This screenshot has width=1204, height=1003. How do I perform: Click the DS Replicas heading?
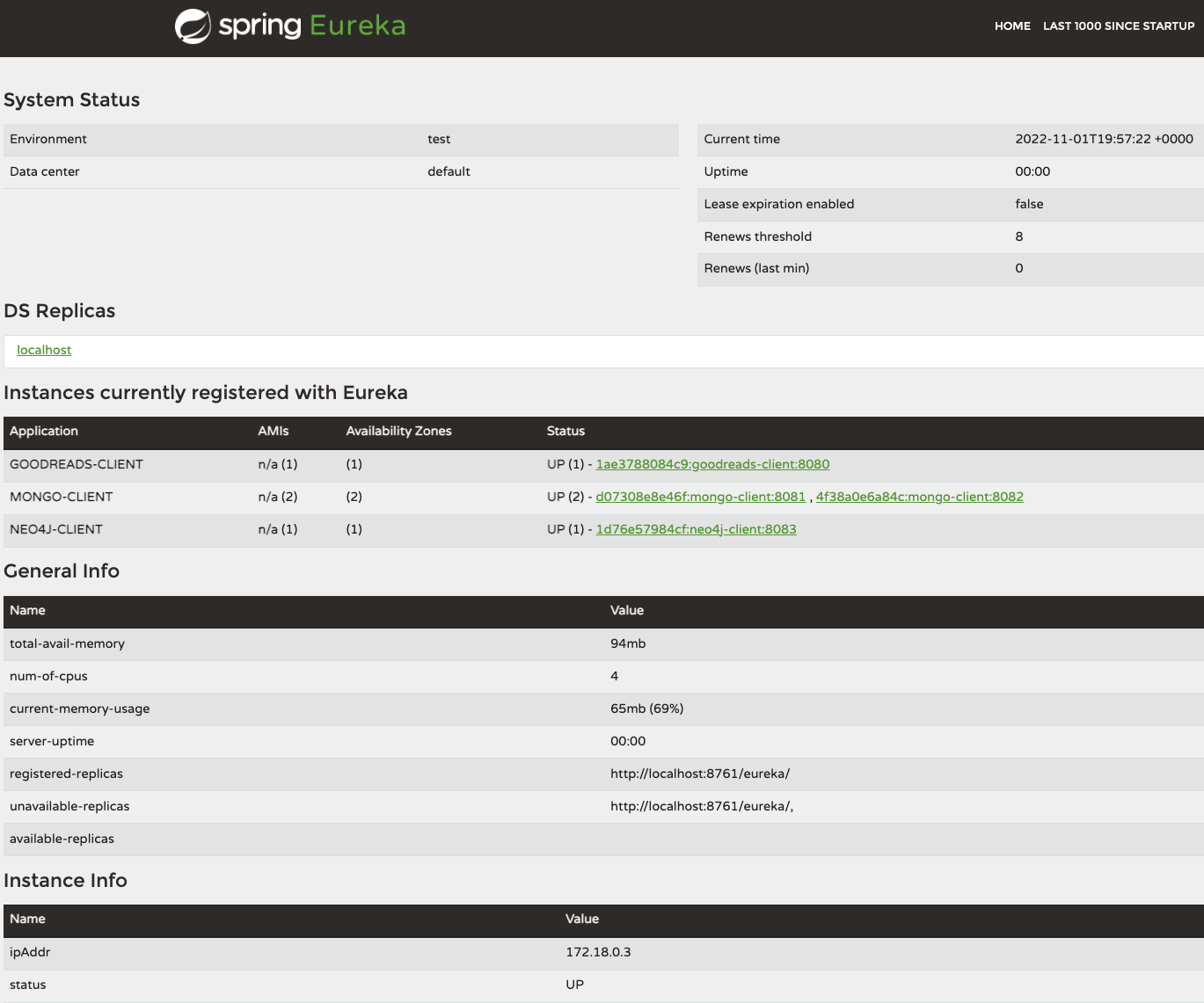coord(60,311)
